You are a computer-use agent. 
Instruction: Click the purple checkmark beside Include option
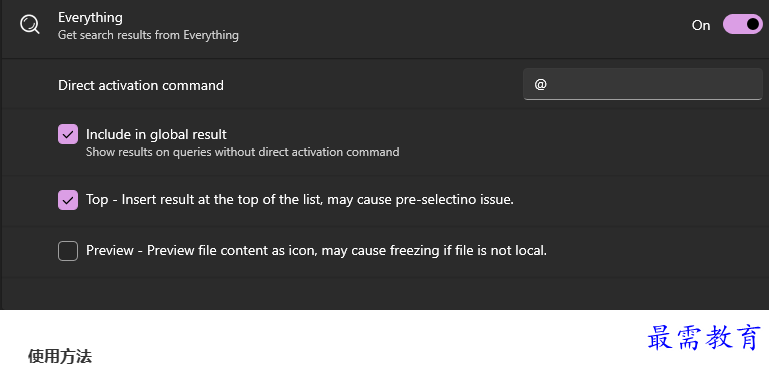tap(68, 134)
